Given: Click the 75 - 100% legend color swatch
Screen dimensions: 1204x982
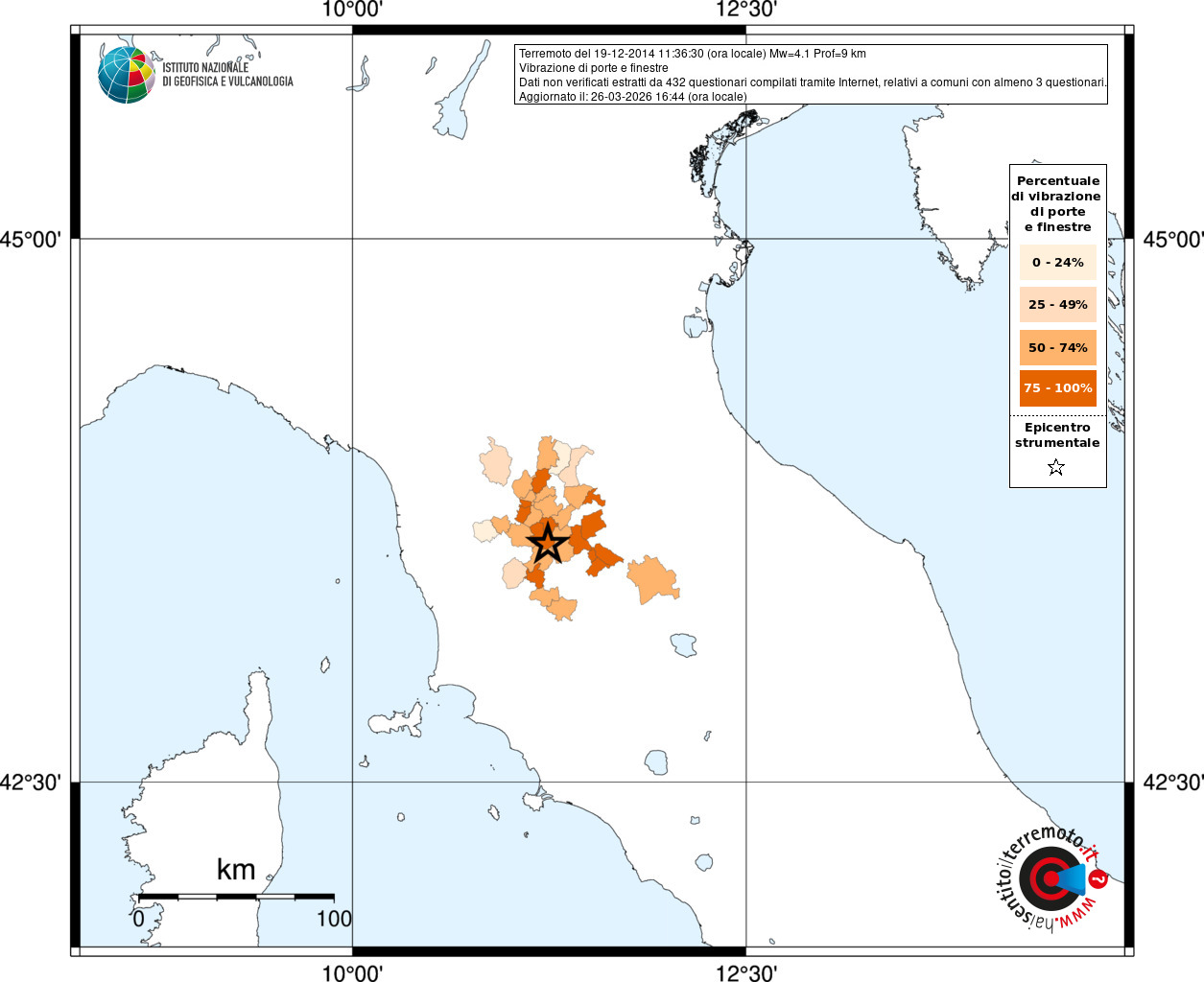Looking at the screenshot, I should (x=1057, y=388).
